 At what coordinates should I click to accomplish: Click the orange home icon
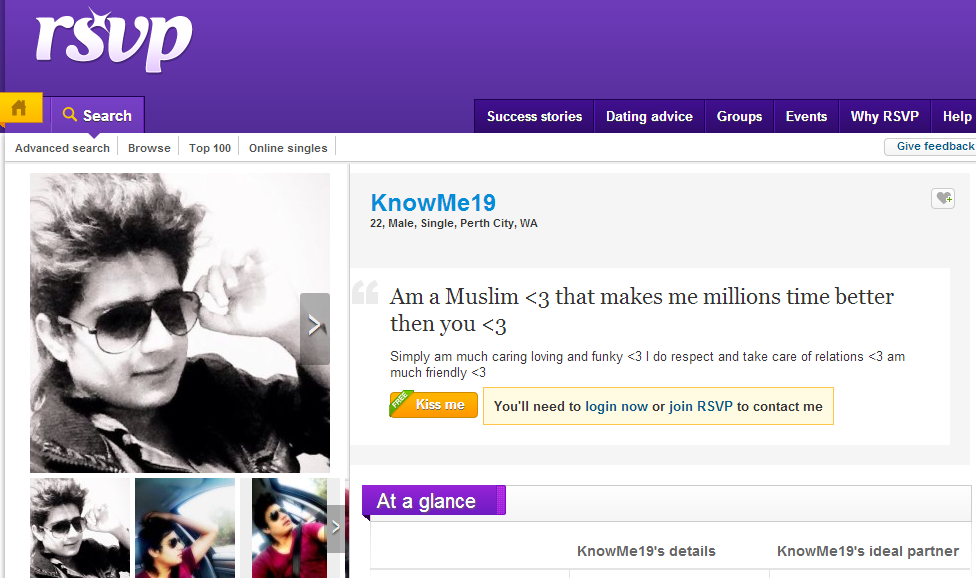(20, 108)
